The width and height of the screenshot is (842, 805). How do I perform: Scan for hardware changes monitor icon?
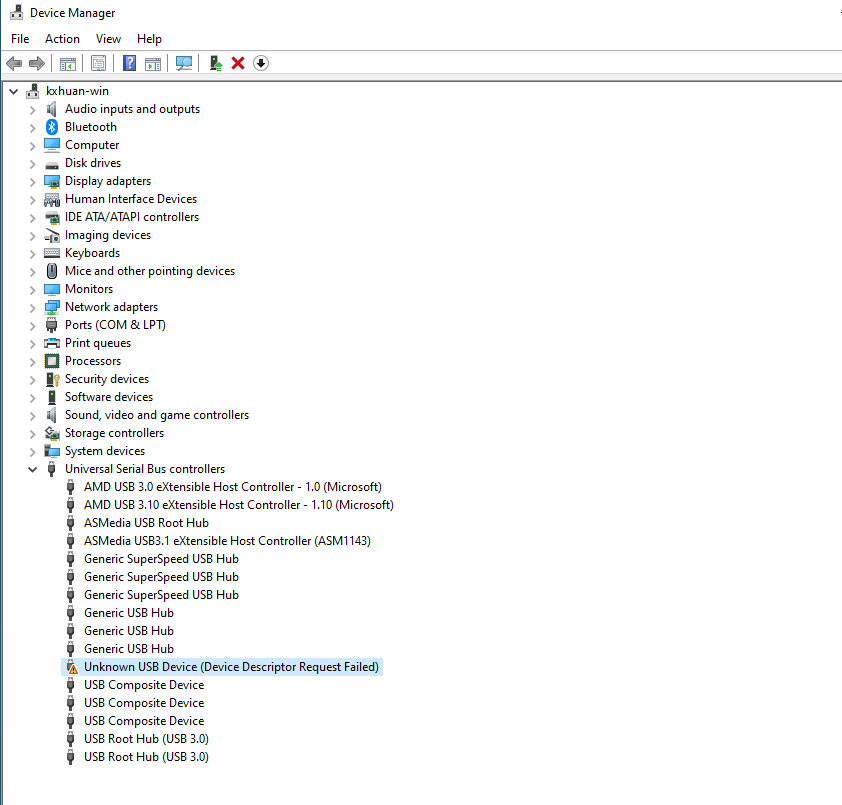184,63
